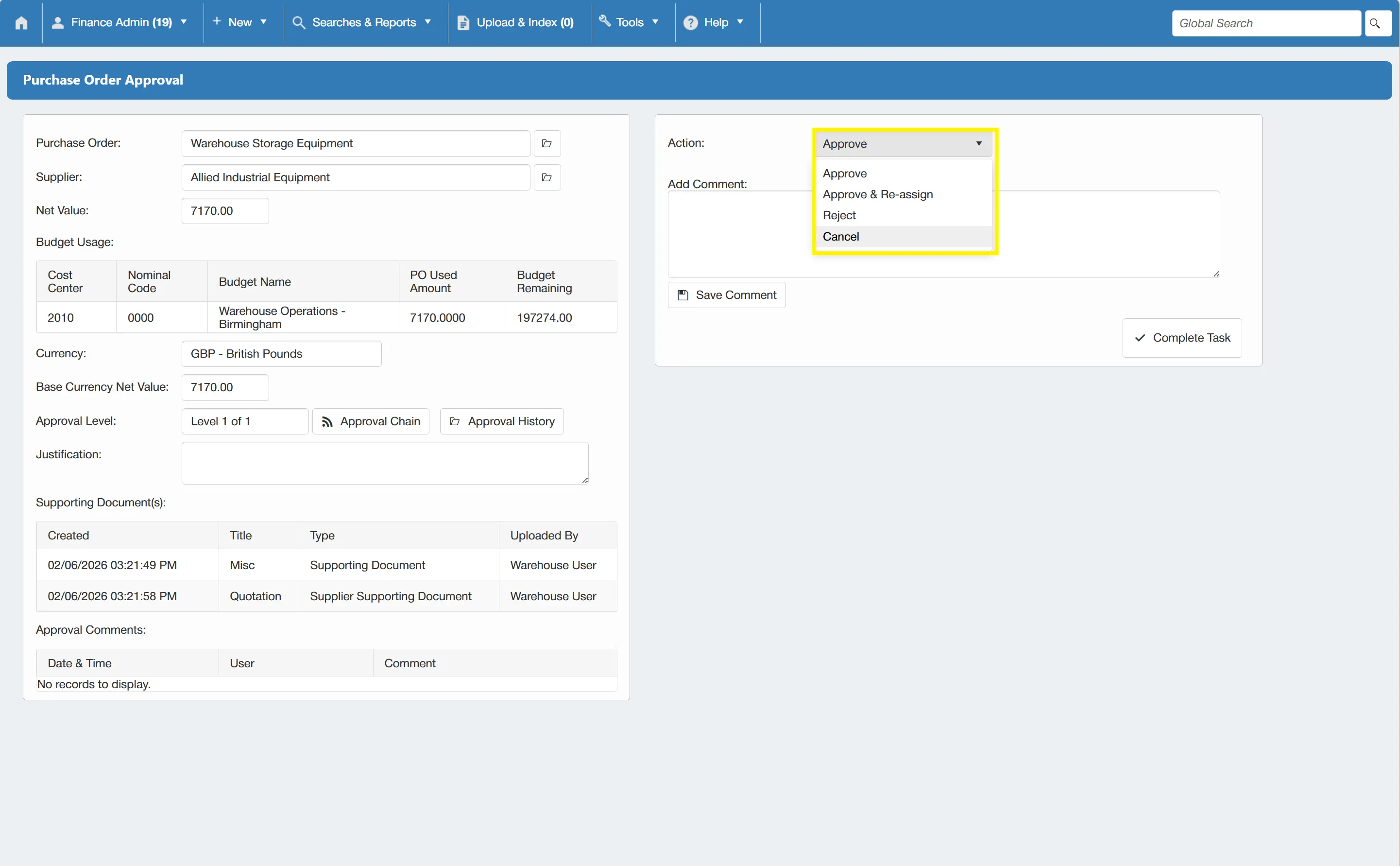Open the Approval History button
Viewport: 1400px width, 866px height.
click(501, 421)
